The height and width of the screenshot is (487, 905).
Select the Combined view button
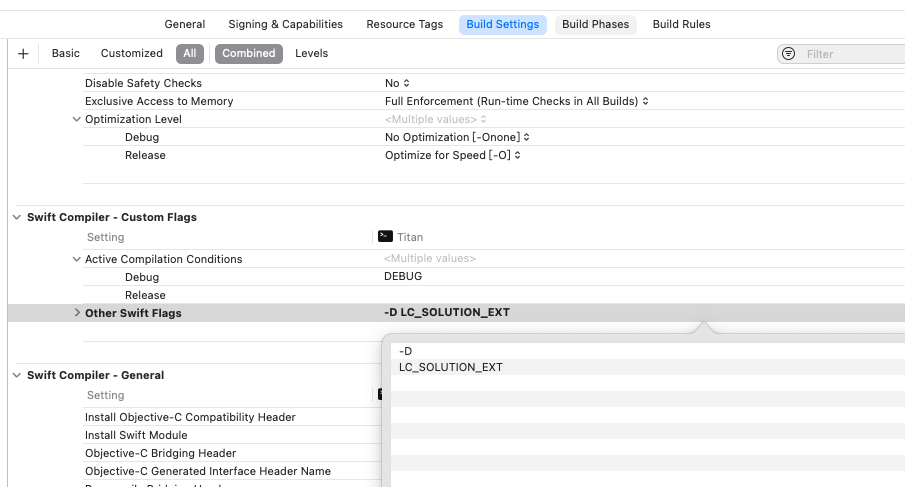tap(248, 53)
